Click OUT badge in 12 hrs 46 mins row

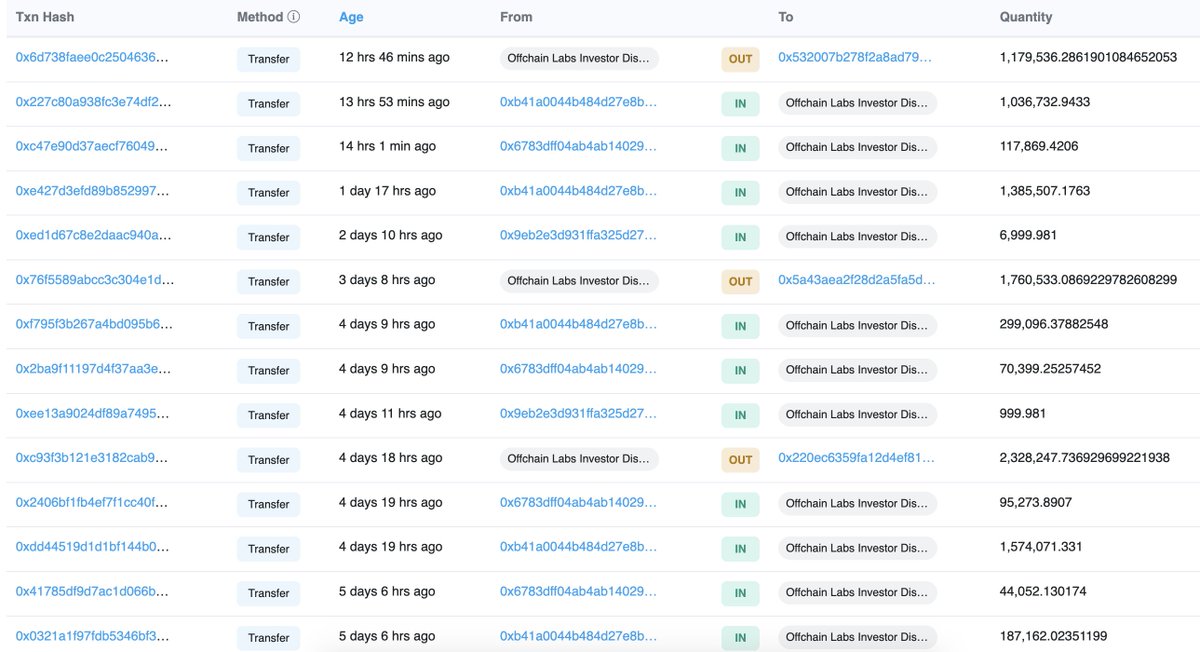[x=740, y=59]
